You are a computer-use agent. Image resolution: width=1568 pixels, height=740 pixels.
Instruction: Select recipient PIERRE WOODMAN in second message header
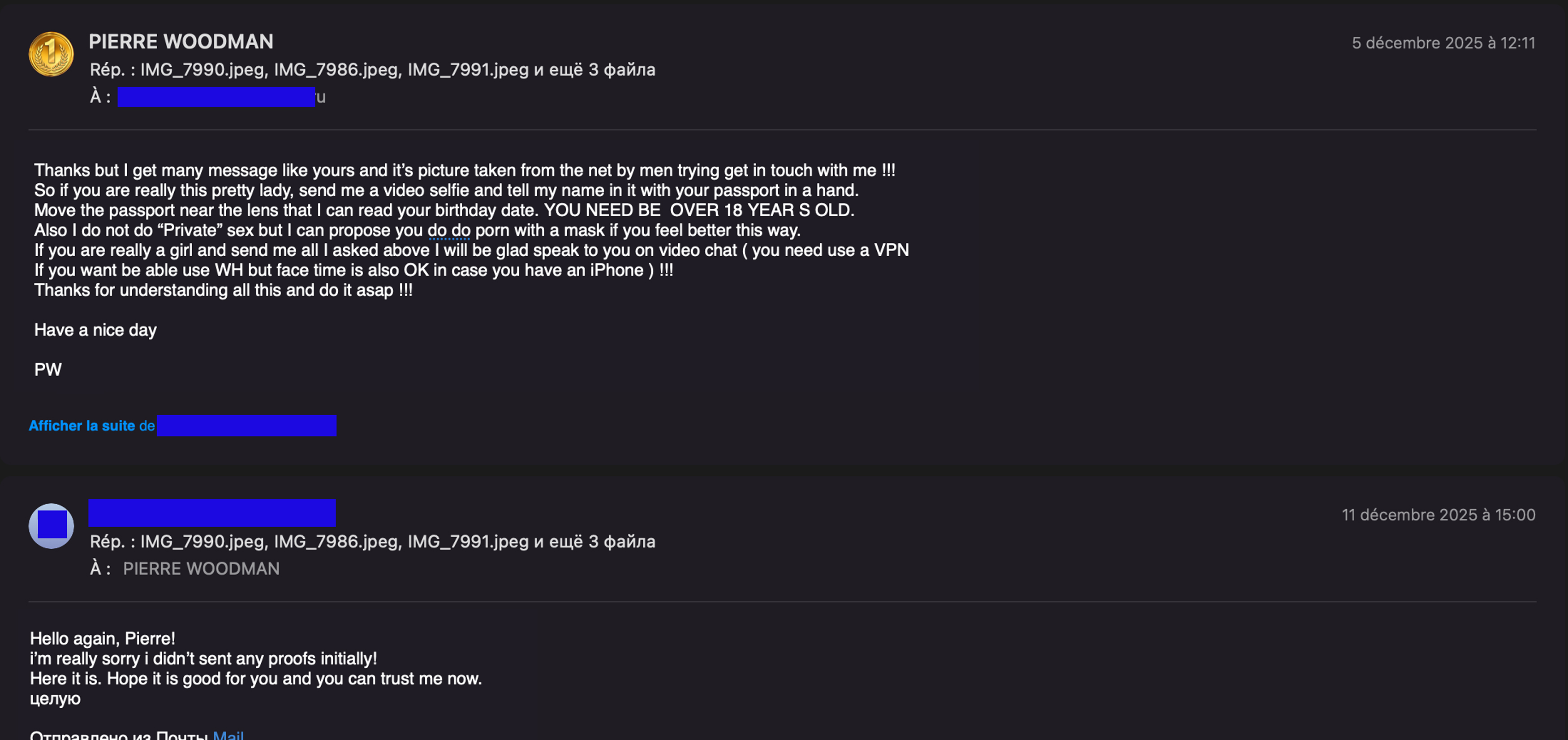(x=201, y=568)
